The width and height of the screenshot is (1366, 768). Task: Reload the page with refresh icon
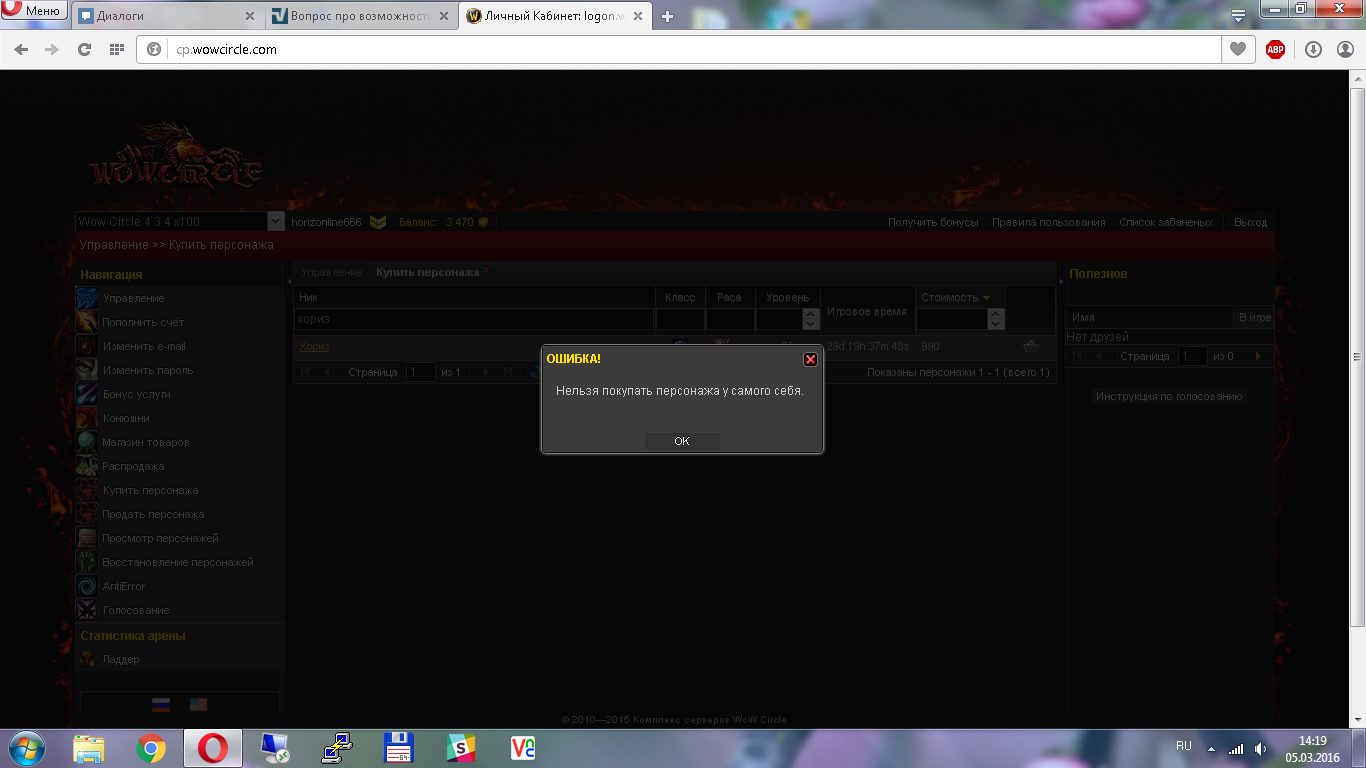(x=84, y=49)
